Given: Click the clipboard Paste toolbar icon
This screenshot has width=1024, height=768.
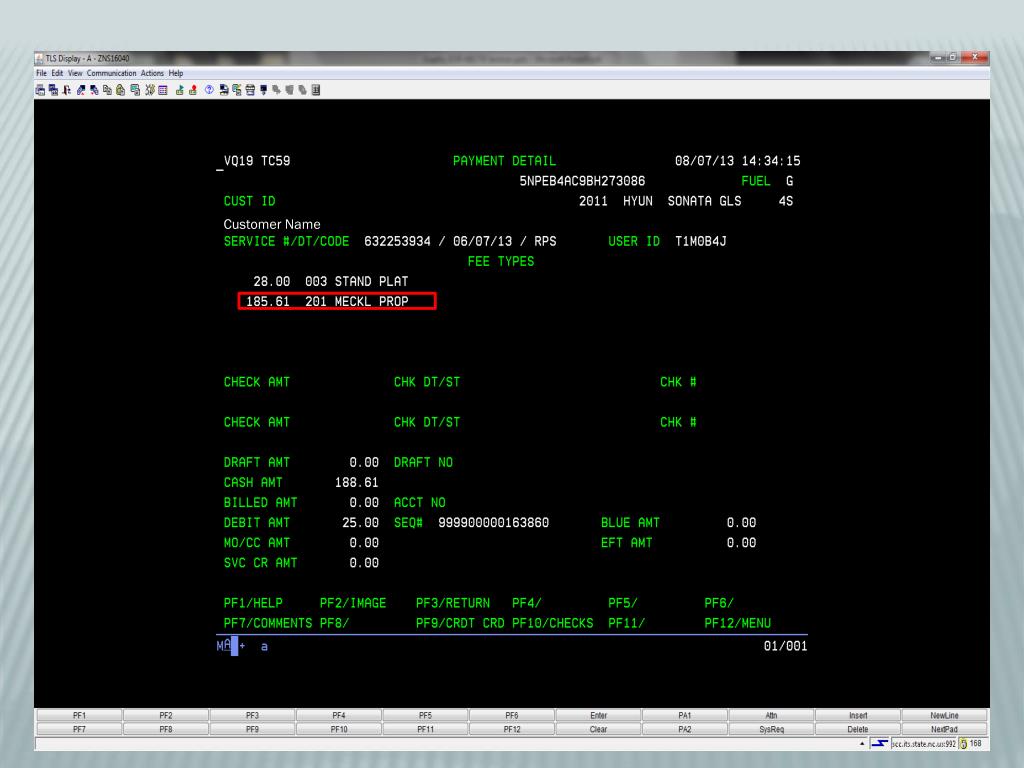Looking at the screenshot, I should 120,90.
